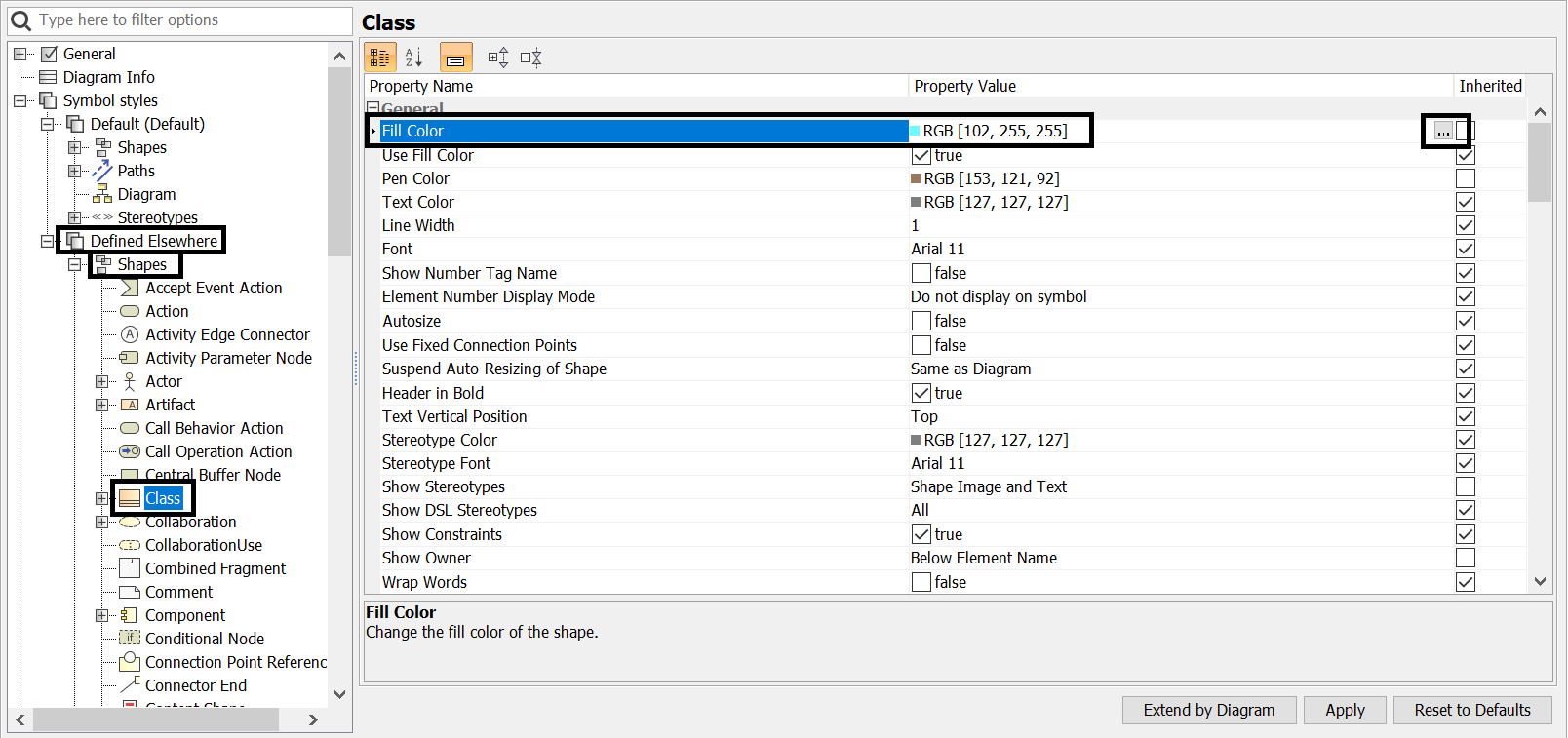The width and height of the screenshot is (1568, 738).
Task: Toggle the categorized view toolbar icon
Action: pos(379,58)
